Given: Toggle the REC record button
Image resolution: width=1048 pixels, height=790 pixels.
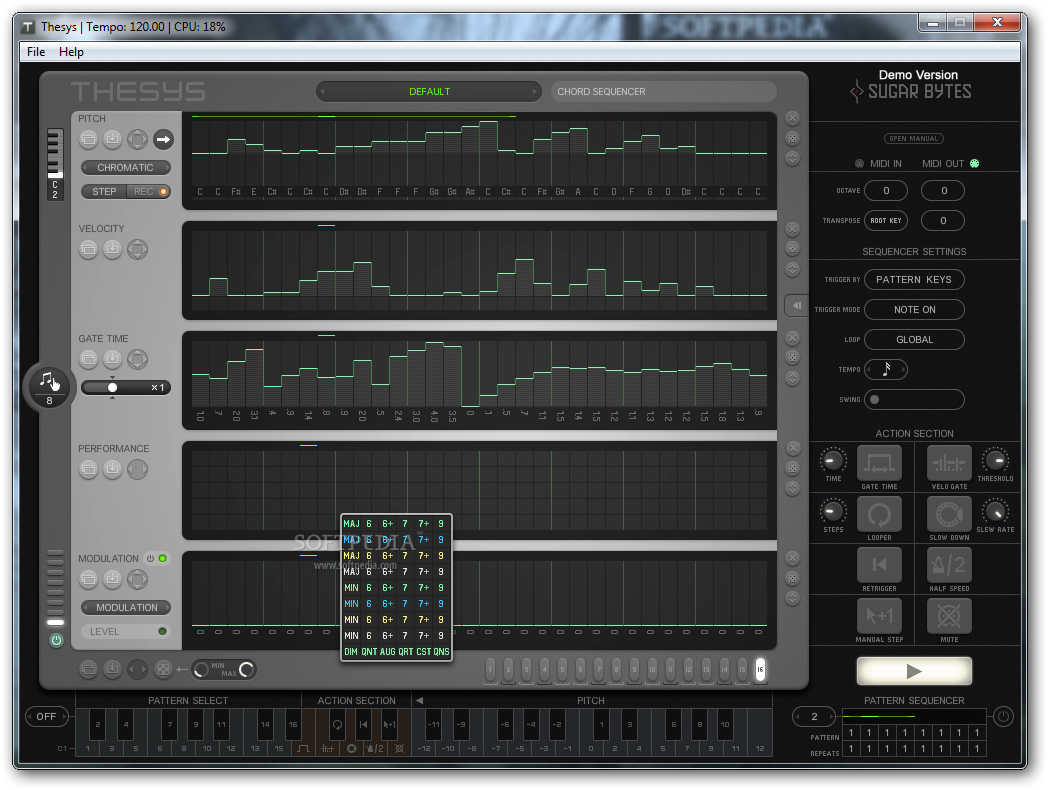Looking at the screenshot, I should coord(148,192).
